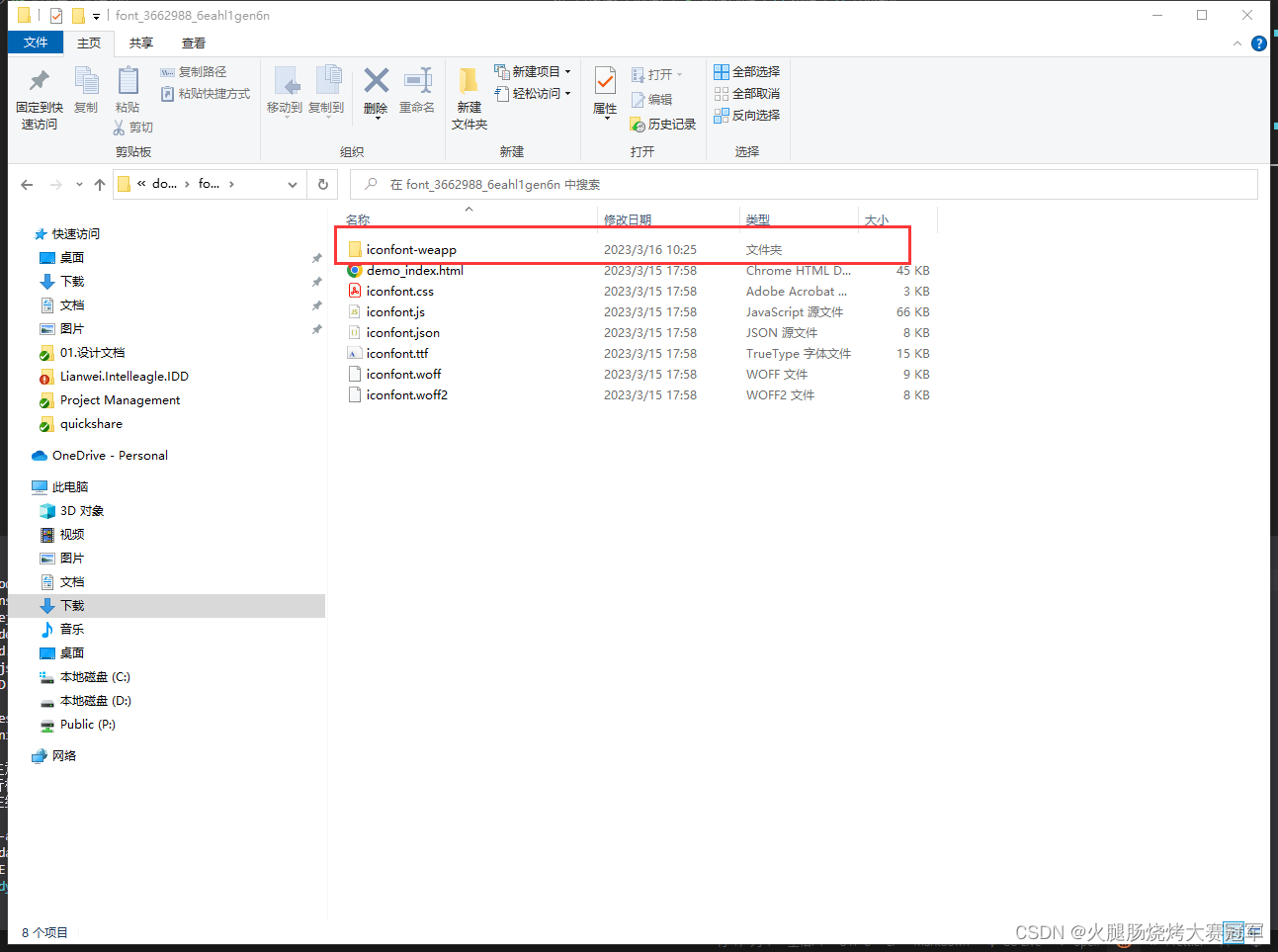1278x952 pixels.
Task: Select the iconfont.ttf file
Action: tap(397, 354)
